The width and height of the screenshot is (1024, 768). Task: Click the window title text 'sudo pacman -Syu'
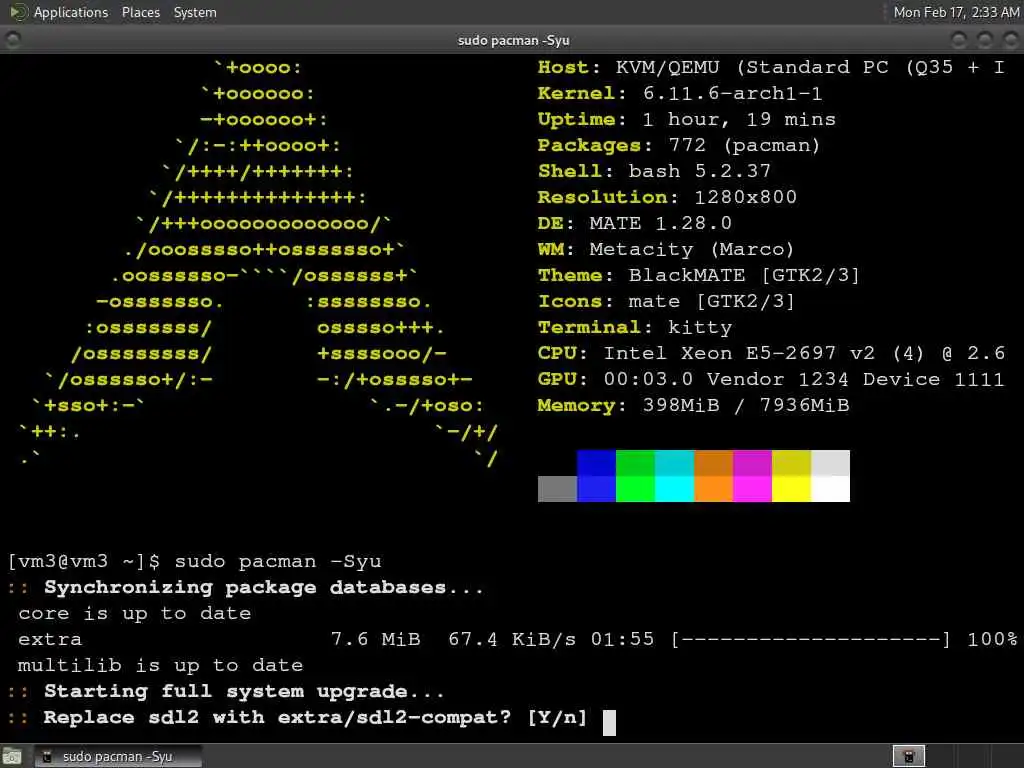(x=513, y=40)
